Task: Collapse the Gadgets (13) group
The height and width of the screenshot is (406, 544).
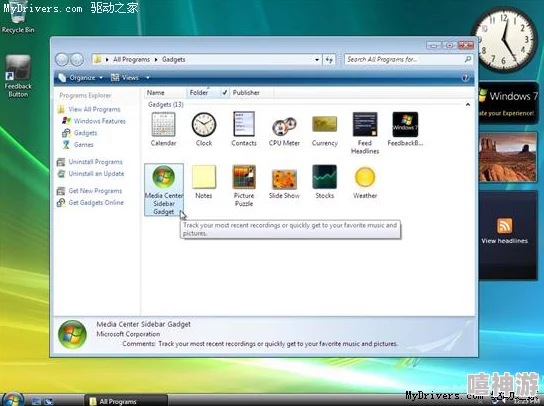Action: click(x=468, y=104)
